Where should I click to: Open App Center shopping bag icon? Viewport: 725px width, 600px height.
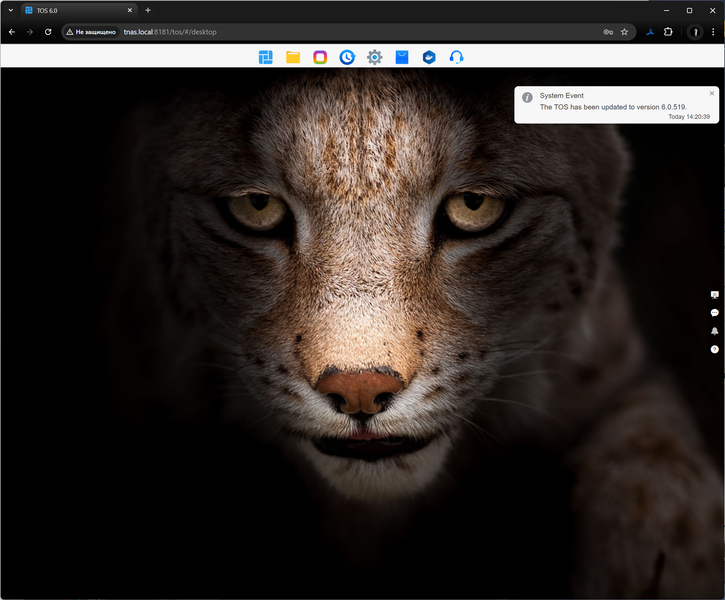tap(402, 57)
